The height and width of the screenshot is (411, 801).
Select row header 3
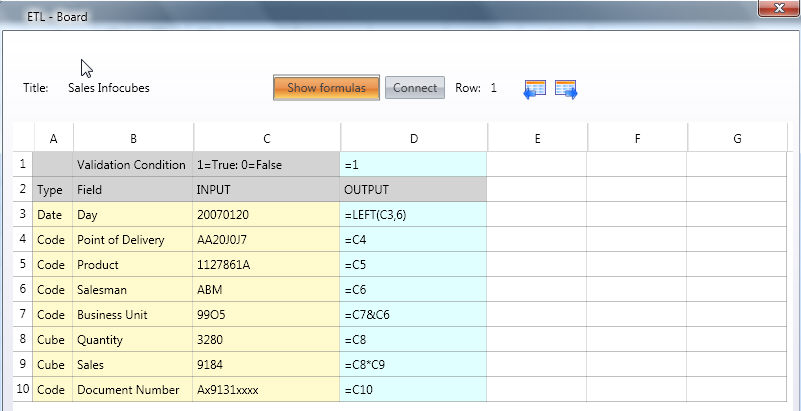coord(22,214)
